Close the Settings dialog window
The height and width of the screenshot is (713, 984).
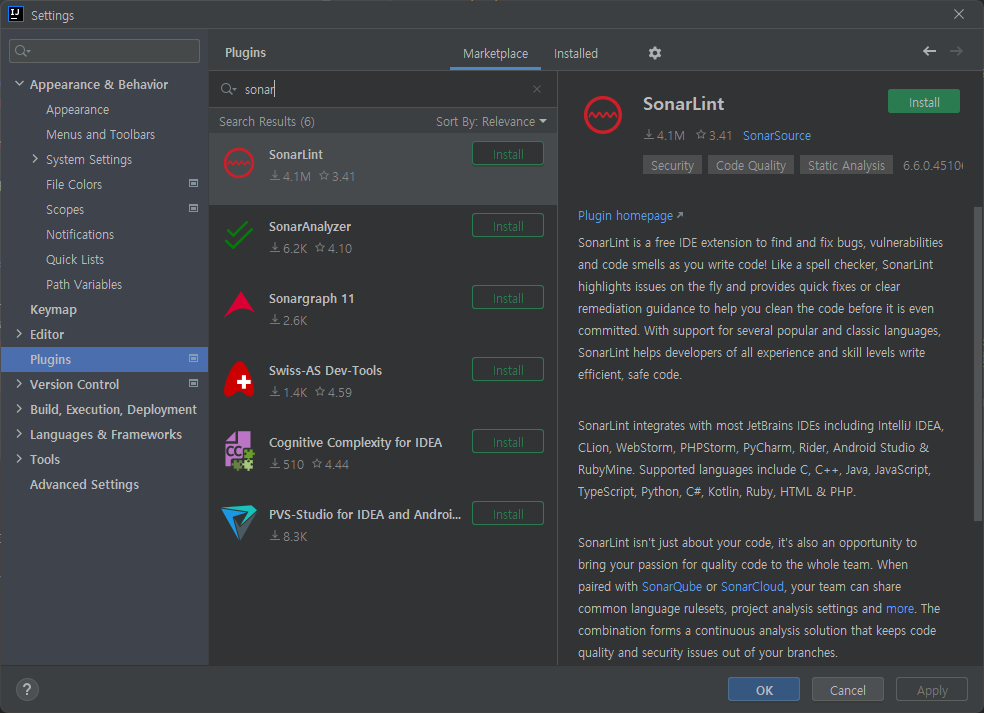959,14
